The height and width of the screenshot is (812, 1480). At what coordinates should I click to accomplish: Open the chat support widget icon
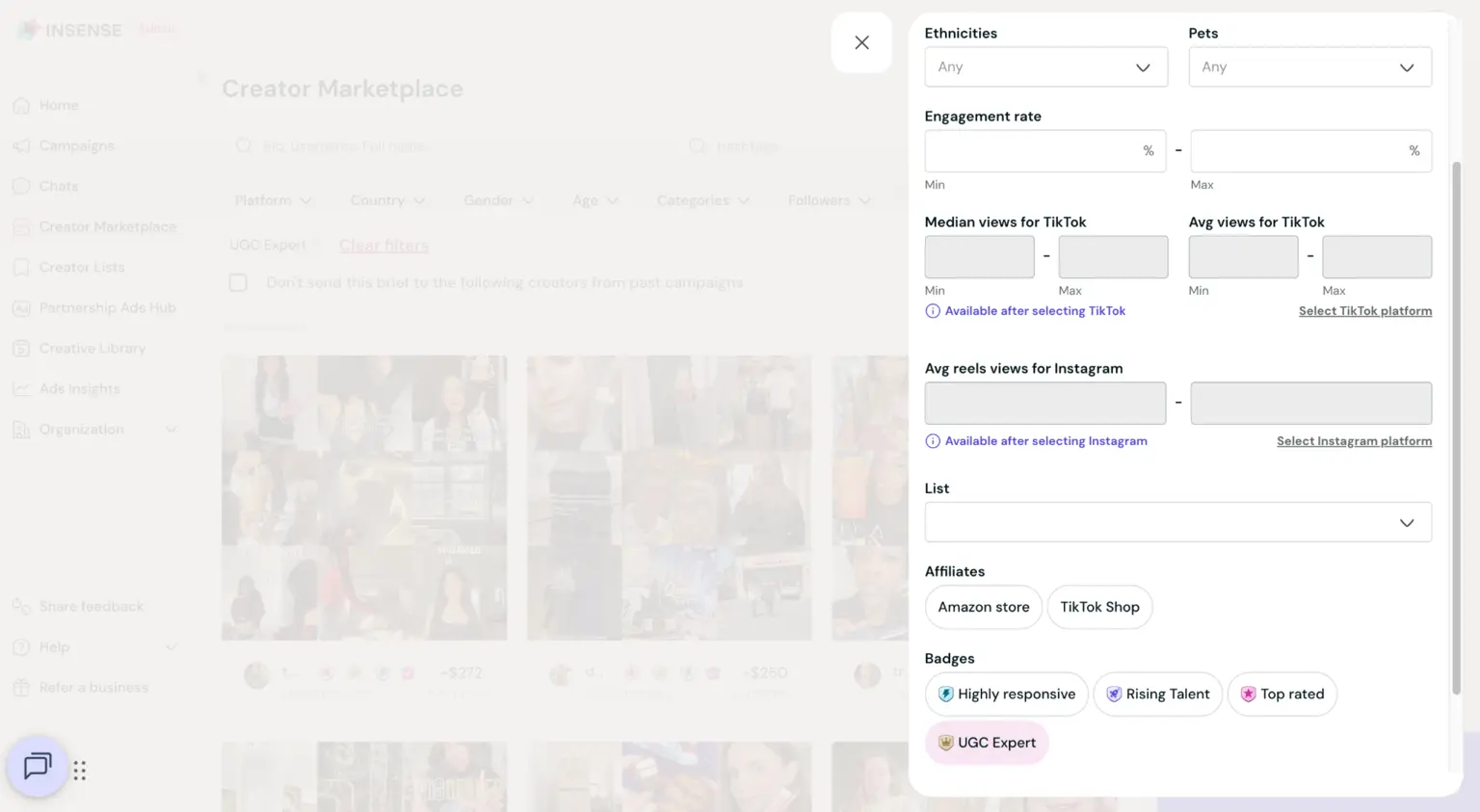[x=37, y=767]
